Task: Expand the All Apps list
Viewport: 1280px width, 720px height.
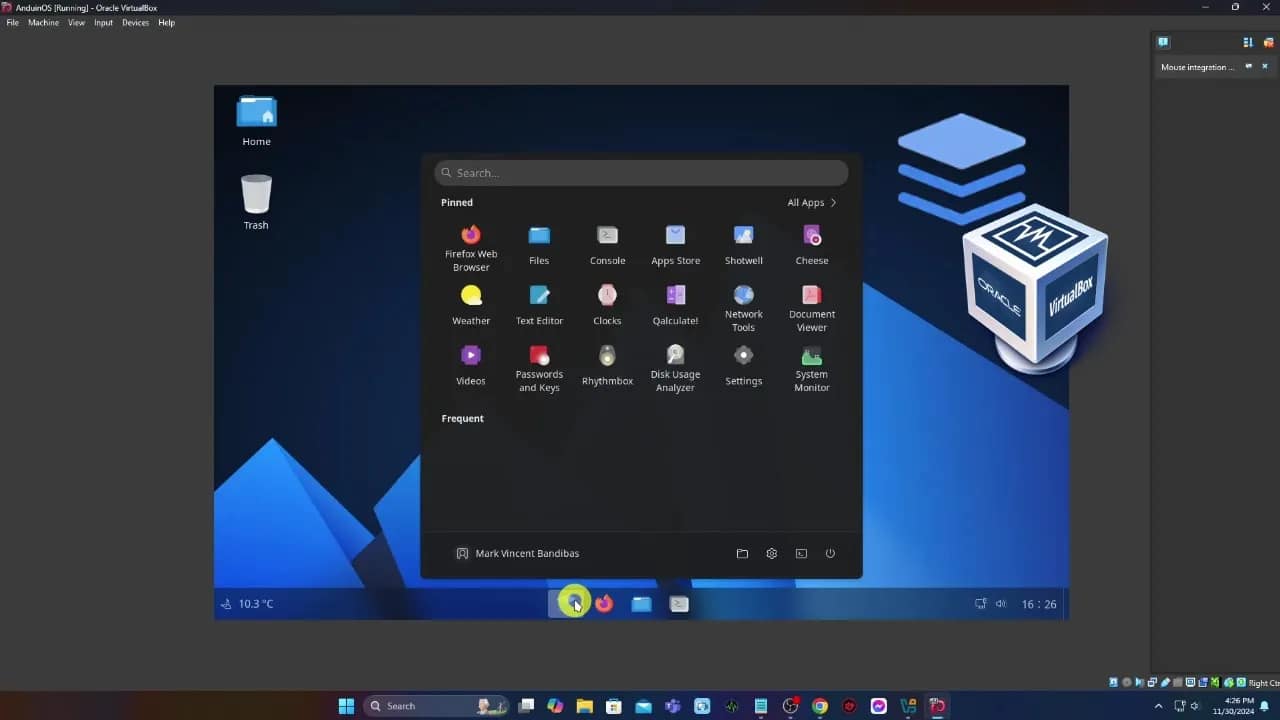Action: pos(811,203)
